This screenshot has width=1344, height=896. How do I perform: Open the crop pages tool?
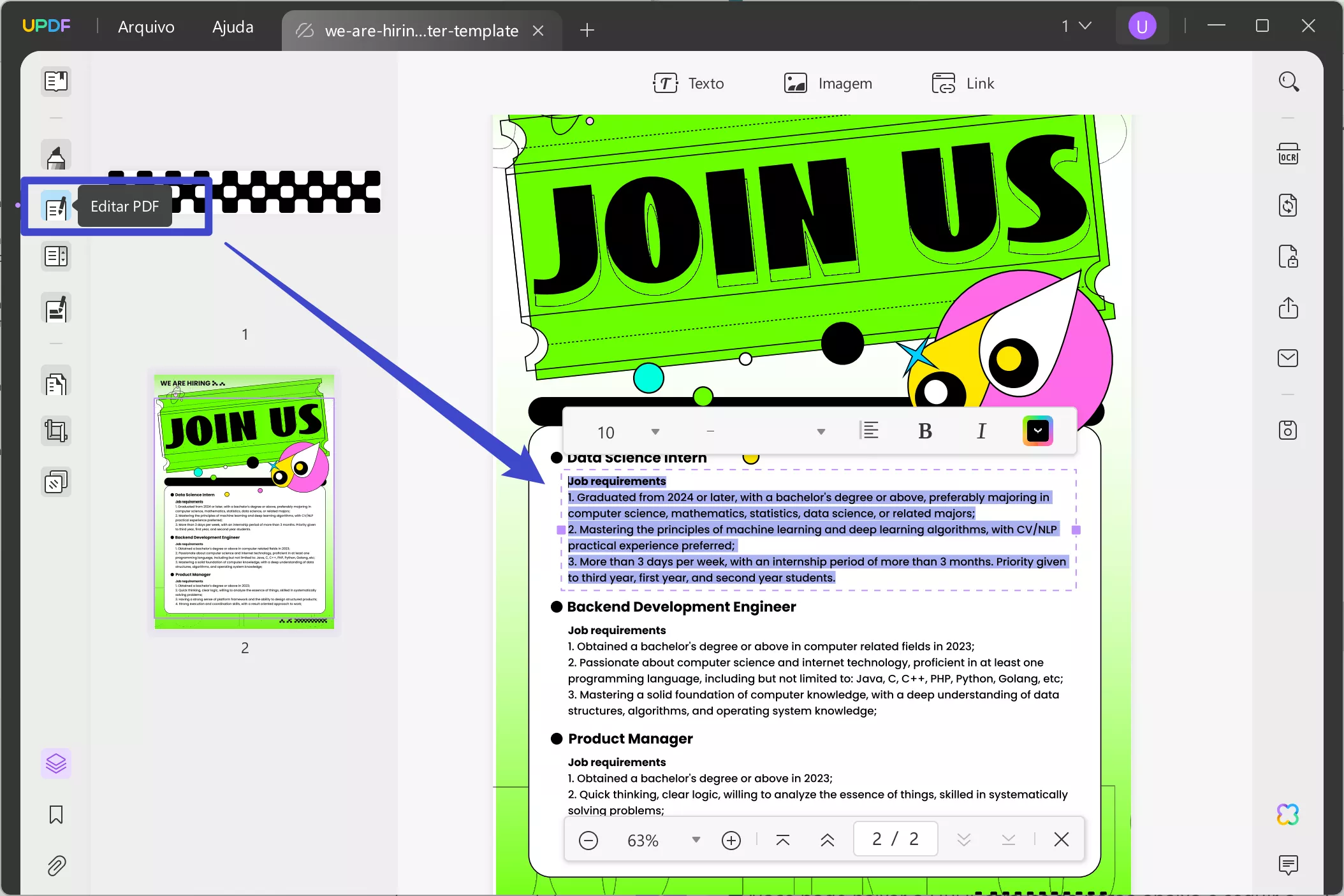click(55, 430)
